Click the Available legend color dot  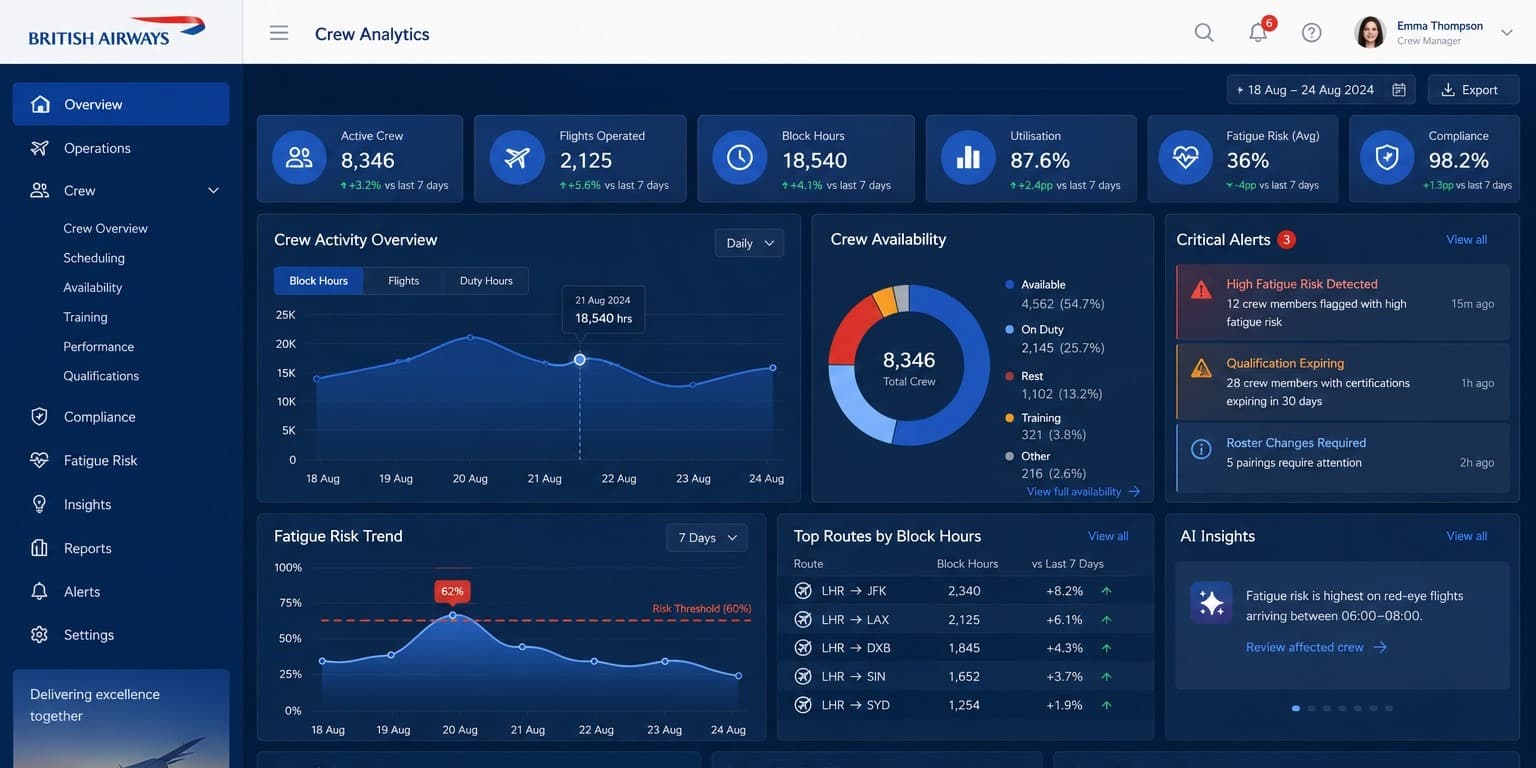(1010, 285)
